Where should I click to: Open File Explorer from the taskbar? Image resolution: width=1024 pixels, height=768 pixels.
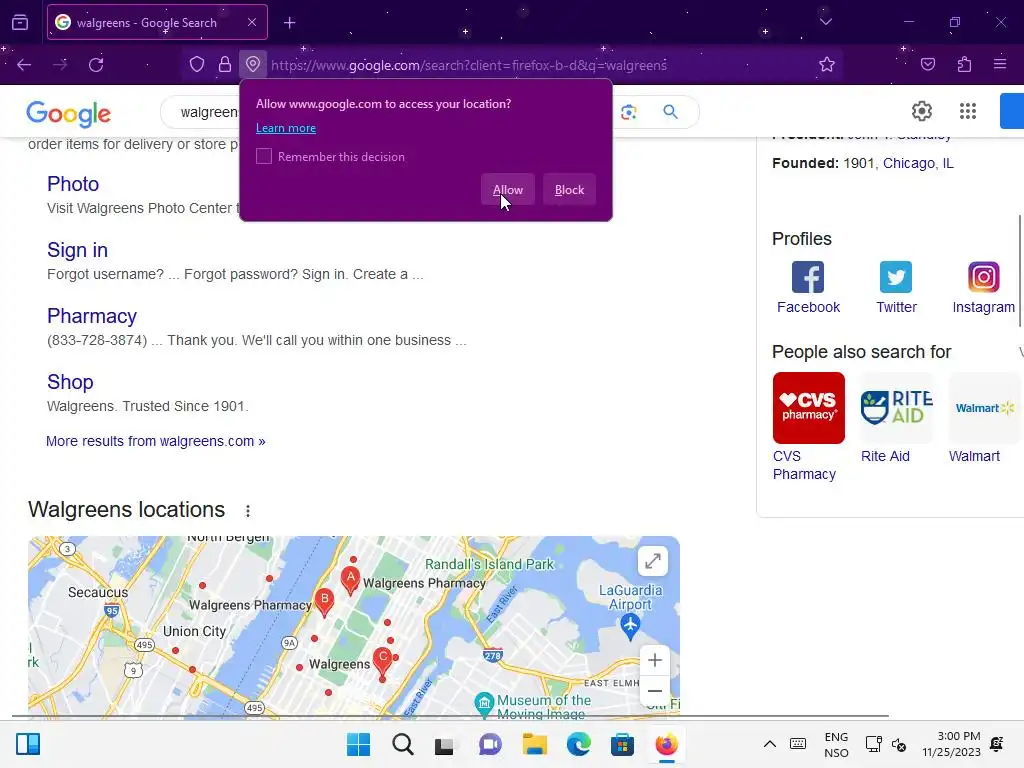coord(534,744)
